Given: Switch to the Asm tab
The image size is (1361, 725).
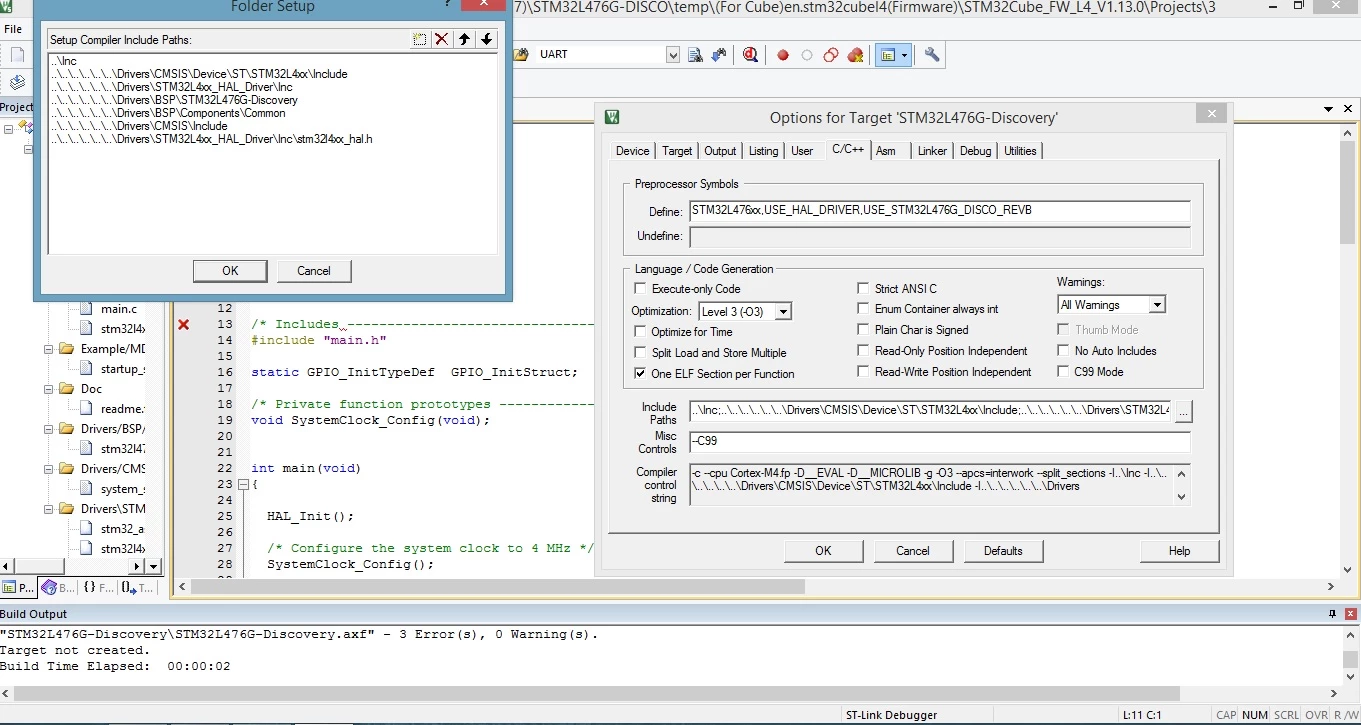Looking at the screenshot, I should (x=886, y=151).
